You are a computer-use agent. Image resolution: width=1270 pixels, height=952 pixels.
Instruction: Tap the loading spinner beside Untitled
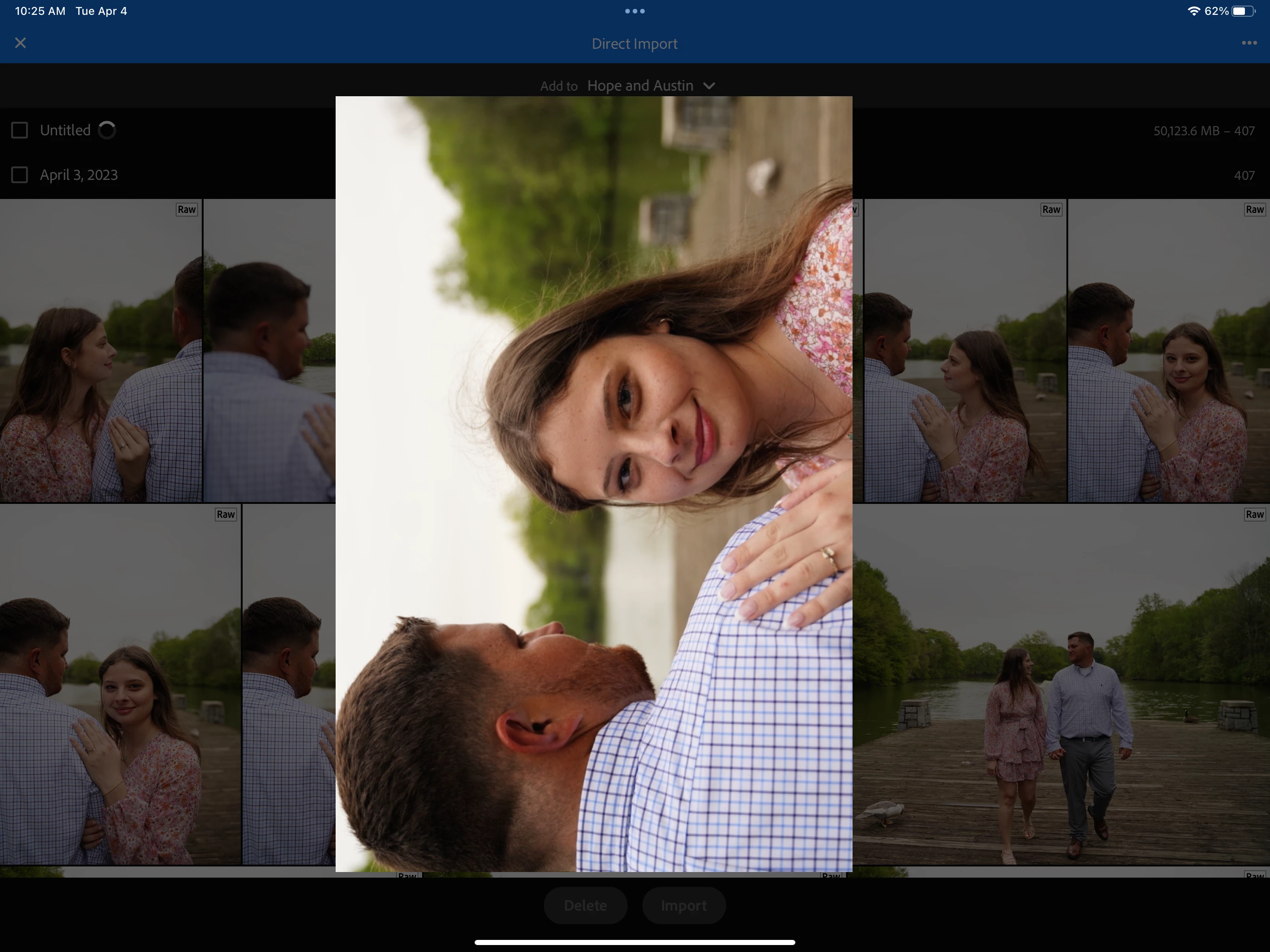107,130
